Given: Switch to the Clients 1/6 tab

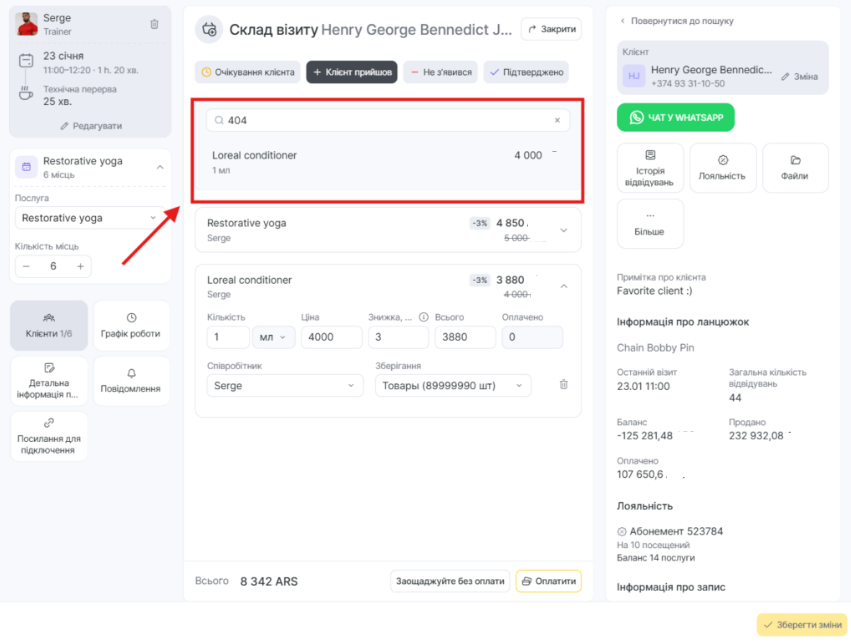Looking at the screenshot, I should [x=49, y=325].
